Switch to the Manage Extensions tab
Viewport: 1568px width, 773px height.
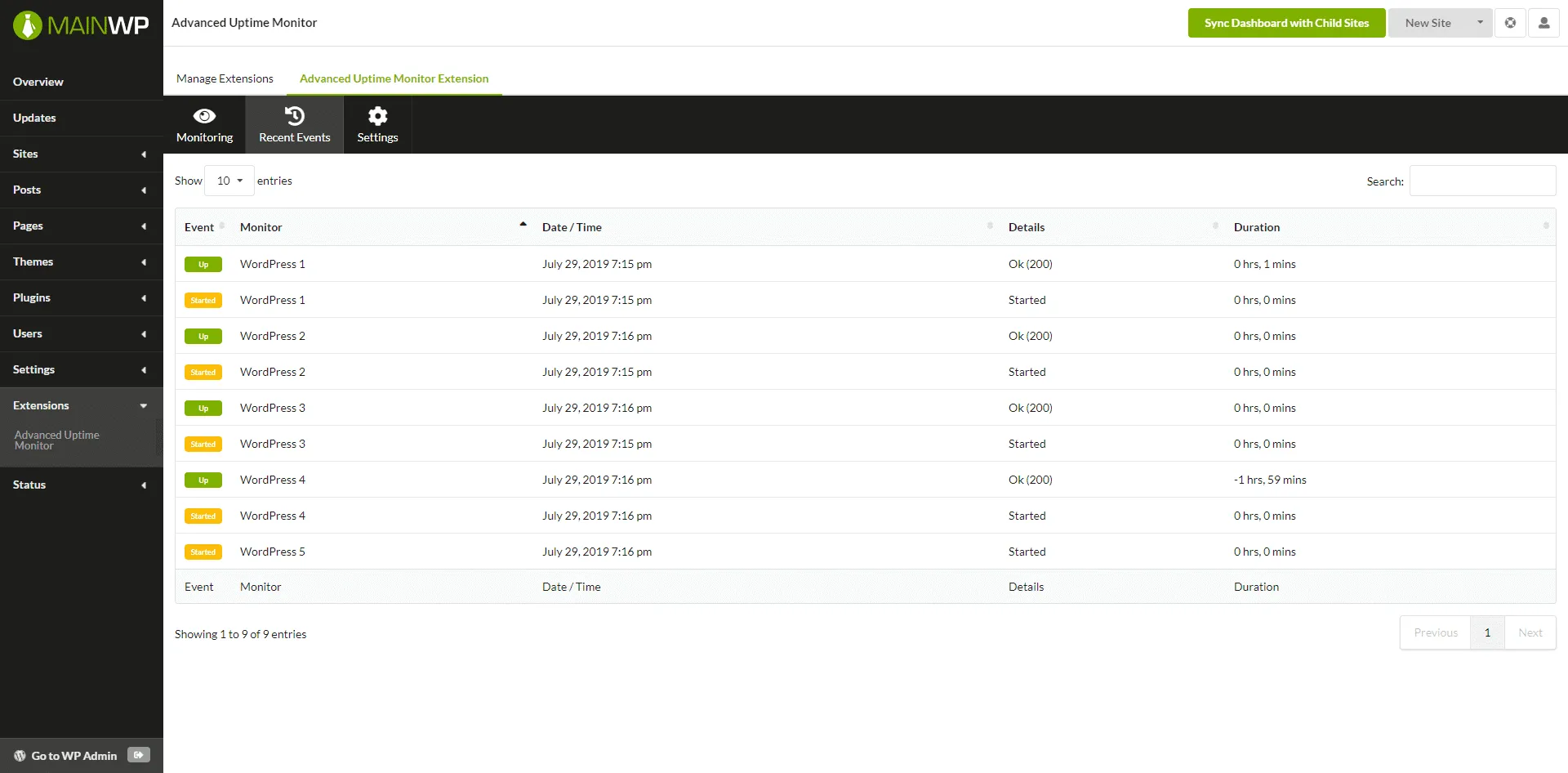pos(225,78)
